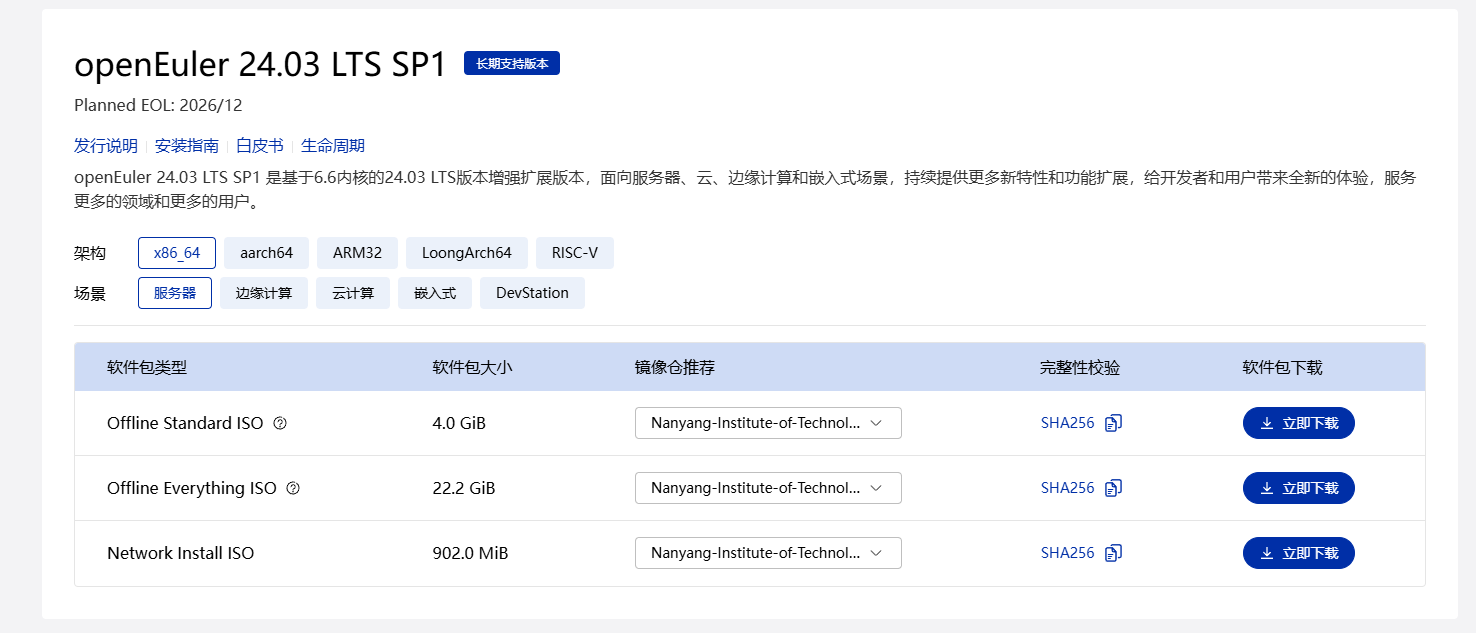The image size is (1476, 633).
Task: Choose 云计算 scenario
Action: tap(354, 293)
